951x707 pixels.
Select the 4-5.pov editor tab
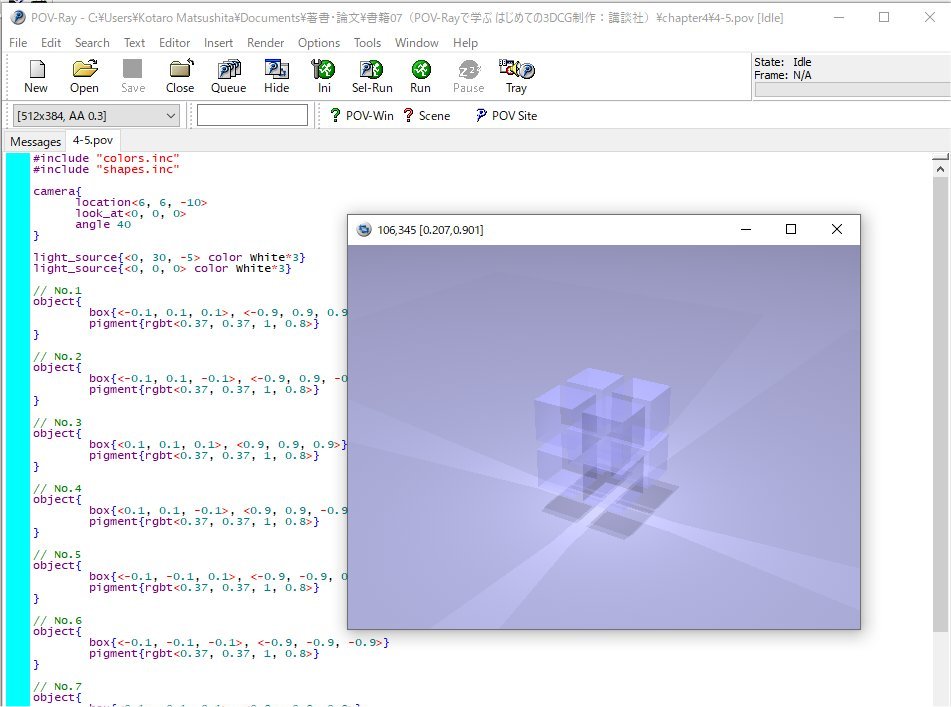click(92, 141)
